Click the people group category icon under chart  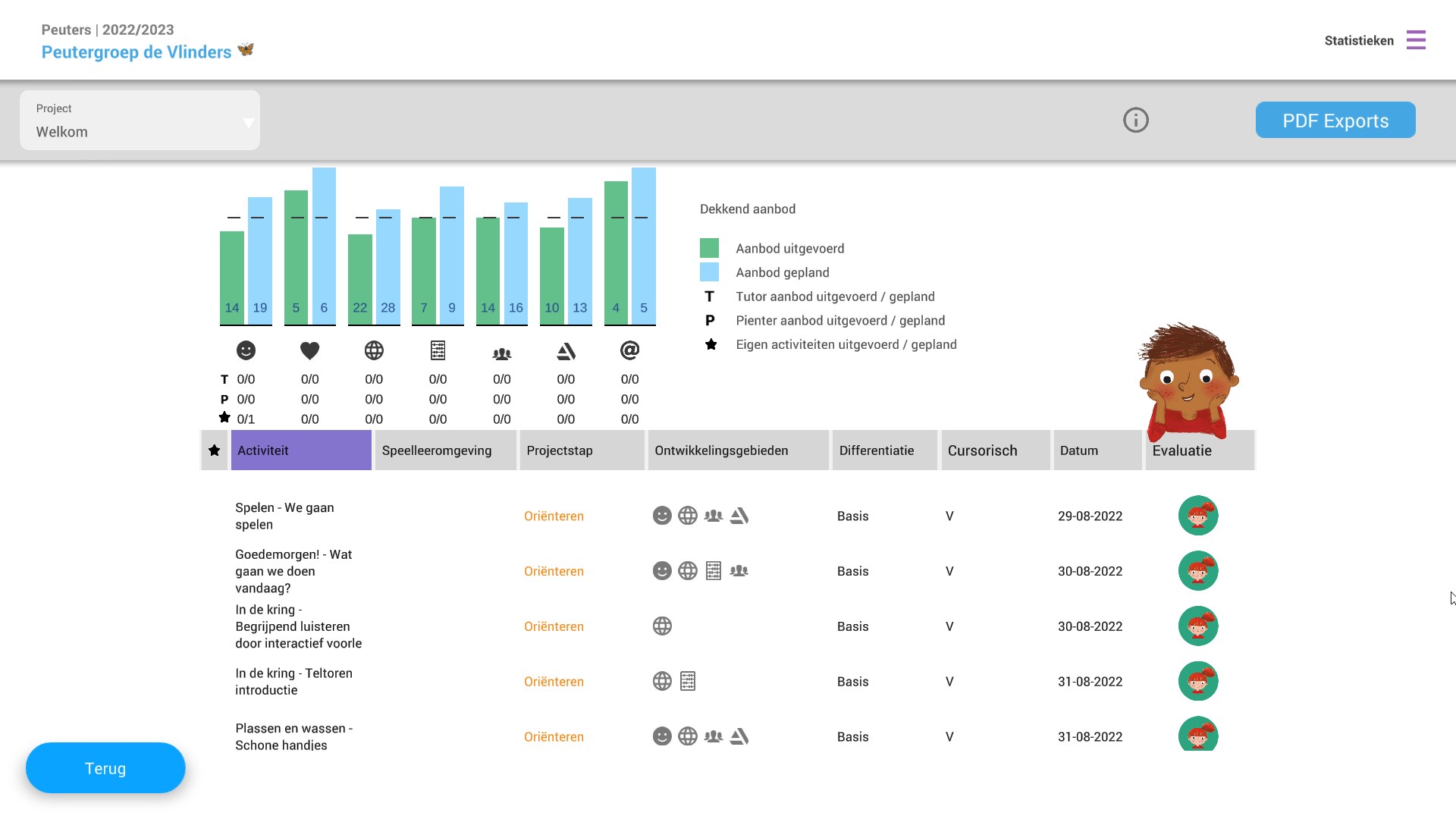pyautogui.click(x=502, y=353)
